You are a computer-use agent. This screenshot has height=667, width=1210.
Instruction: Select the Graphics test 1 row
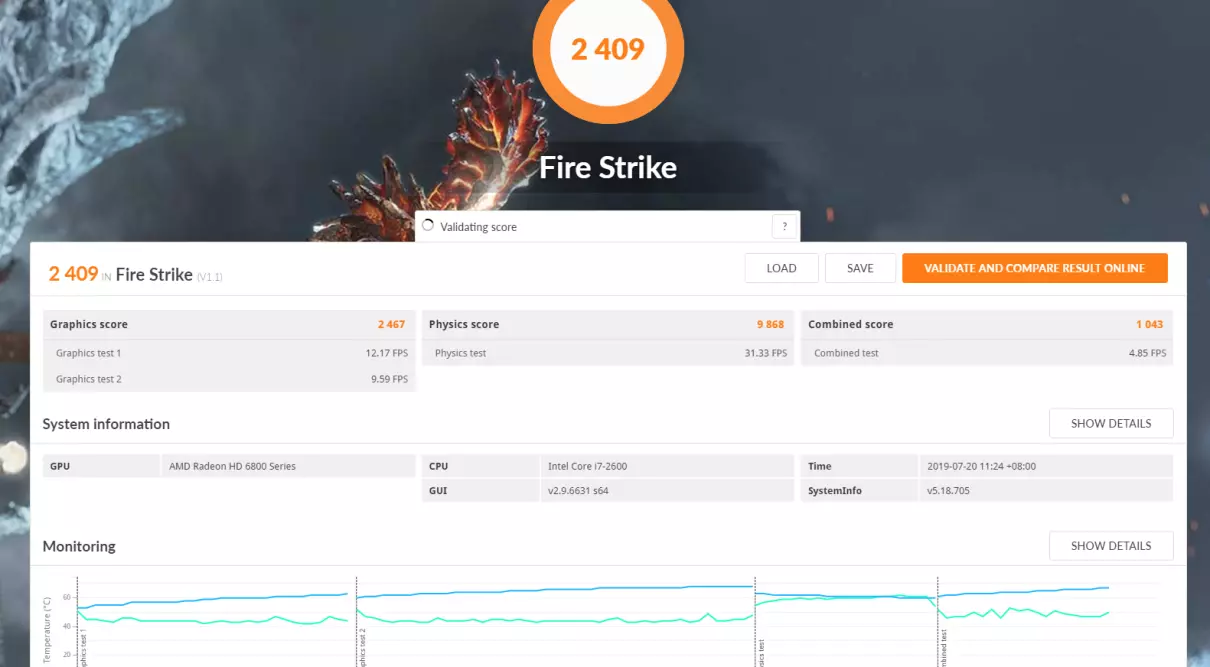point(229,353)
